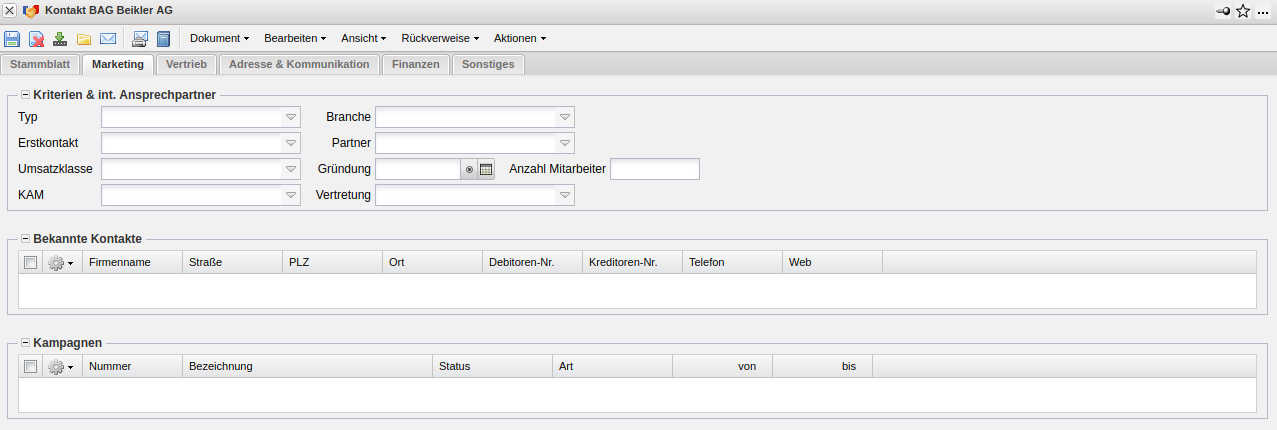This screenshot has width=1277, height=430.
Task: Sort table by Firmenname column header
Action: coord(132,262)
